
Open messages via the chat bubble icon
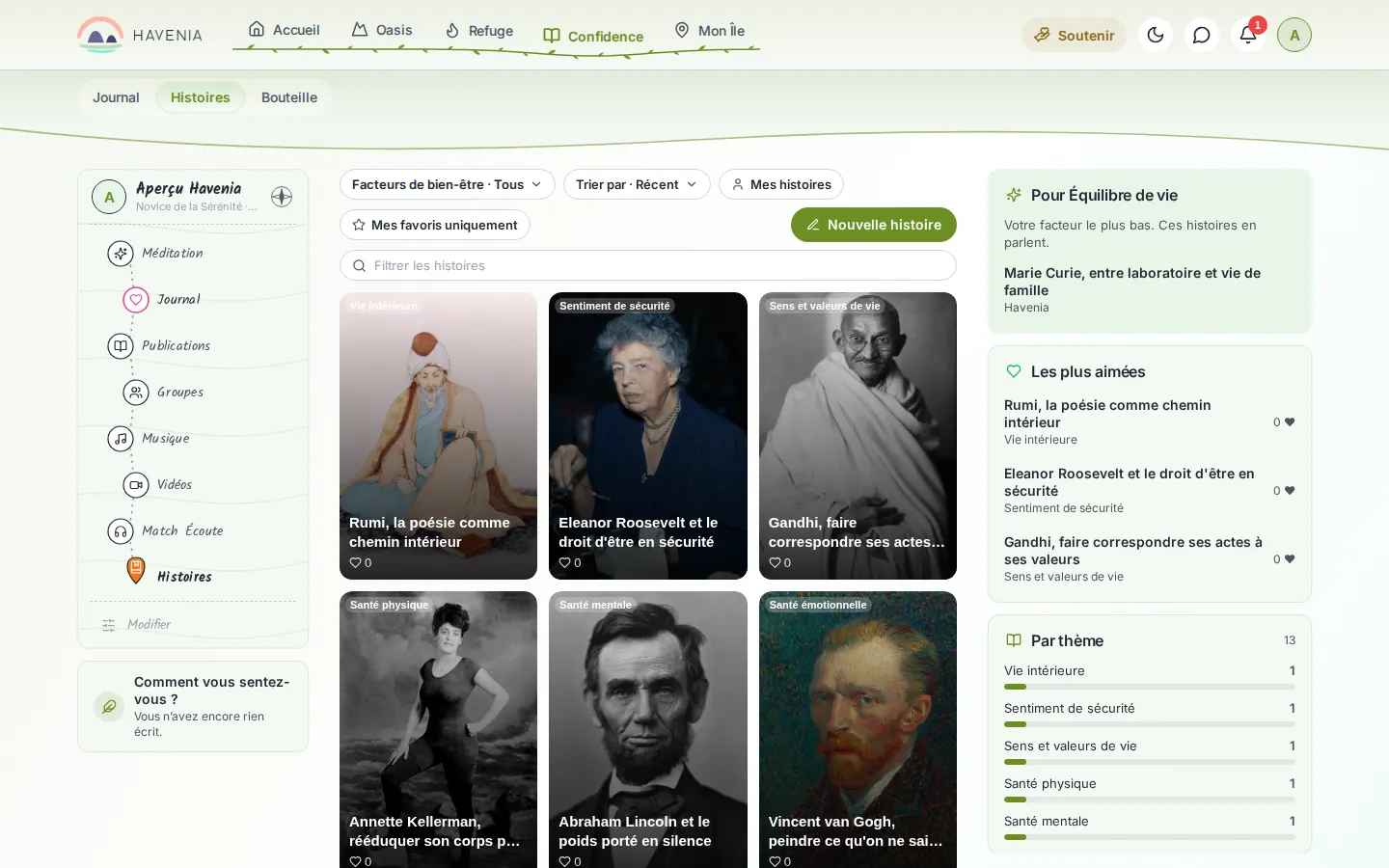coord(1202,35)
